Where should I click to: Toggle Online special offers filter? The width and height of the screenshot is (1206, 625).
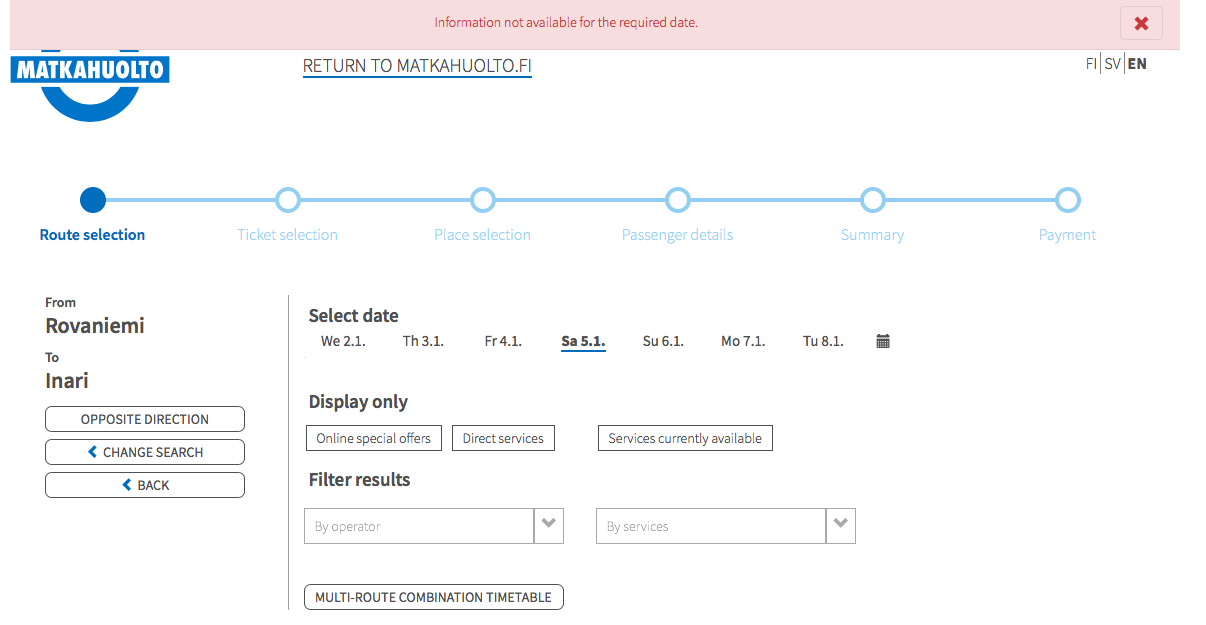pos(373,438)
